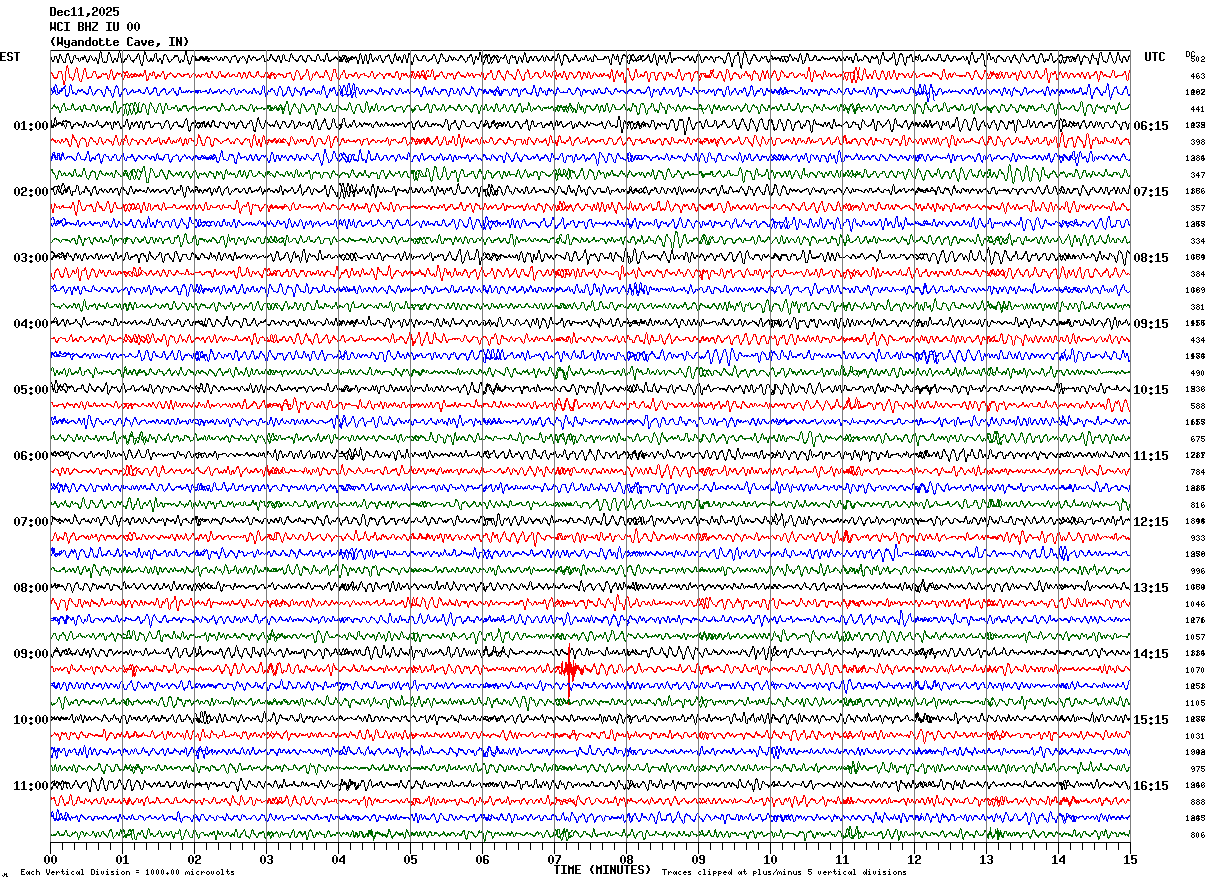This screenshot has height=886, width=1210.
Task: Click the DC offset value '463'
Action: pos(1197,76)
